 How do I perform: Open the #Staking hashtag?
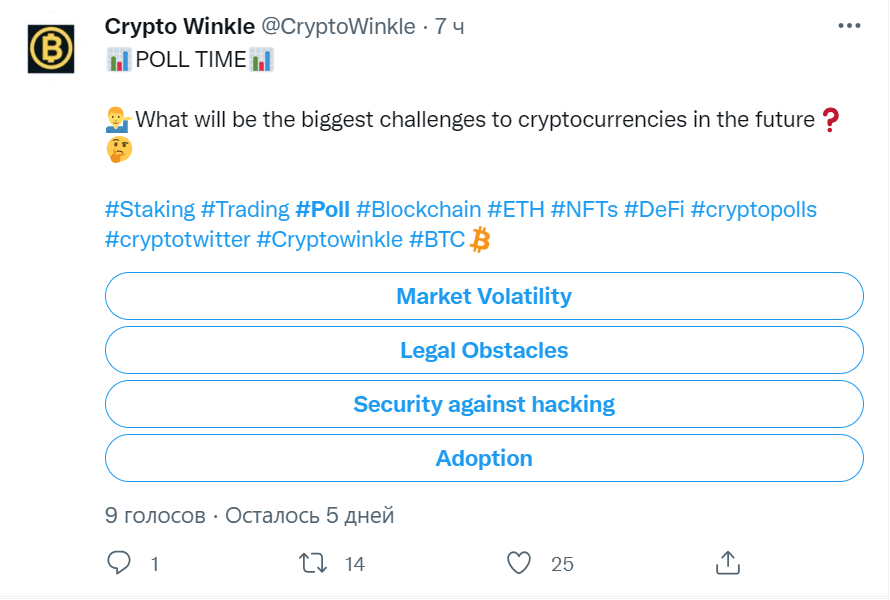click(x=149, y=210)
